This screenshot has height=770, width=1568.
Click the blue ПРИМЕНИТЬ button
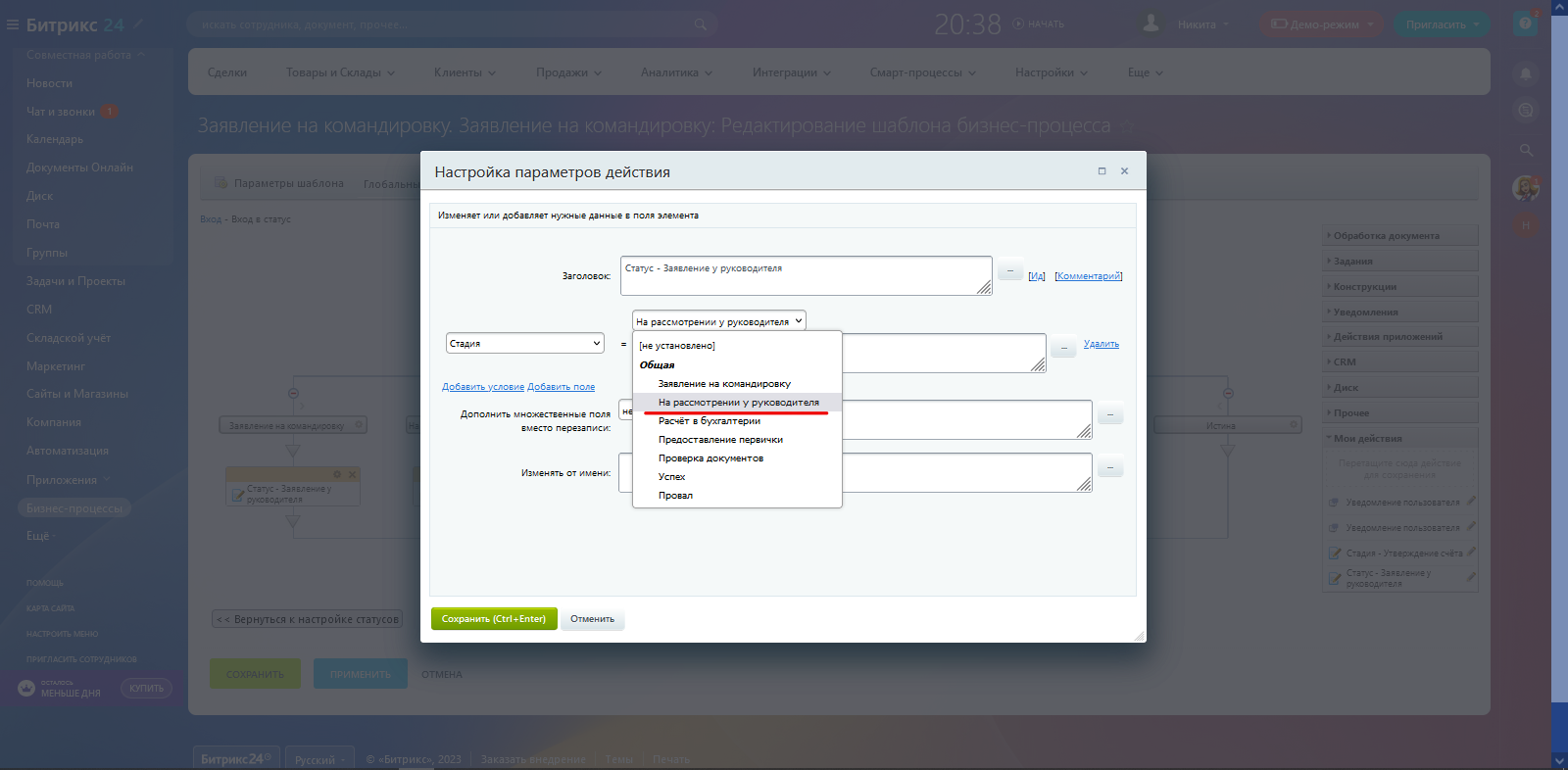(361, 674)
